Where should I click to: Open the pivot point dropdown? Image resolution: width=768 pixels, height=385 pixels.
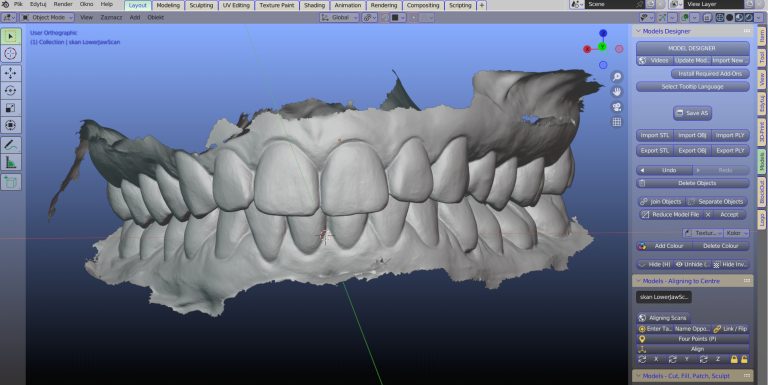(369, 18)
